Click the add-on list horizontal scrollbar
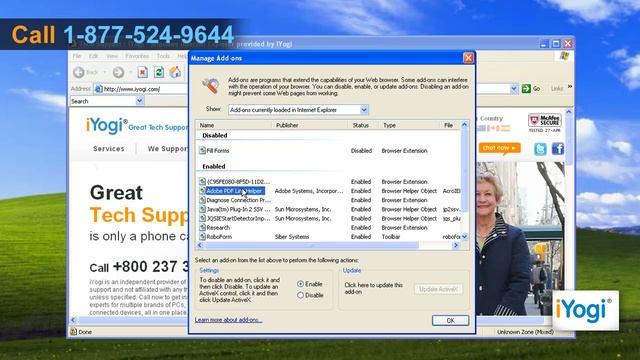This screenshot has height=360, width=640. pyautogui.click(x=311, y=245)
